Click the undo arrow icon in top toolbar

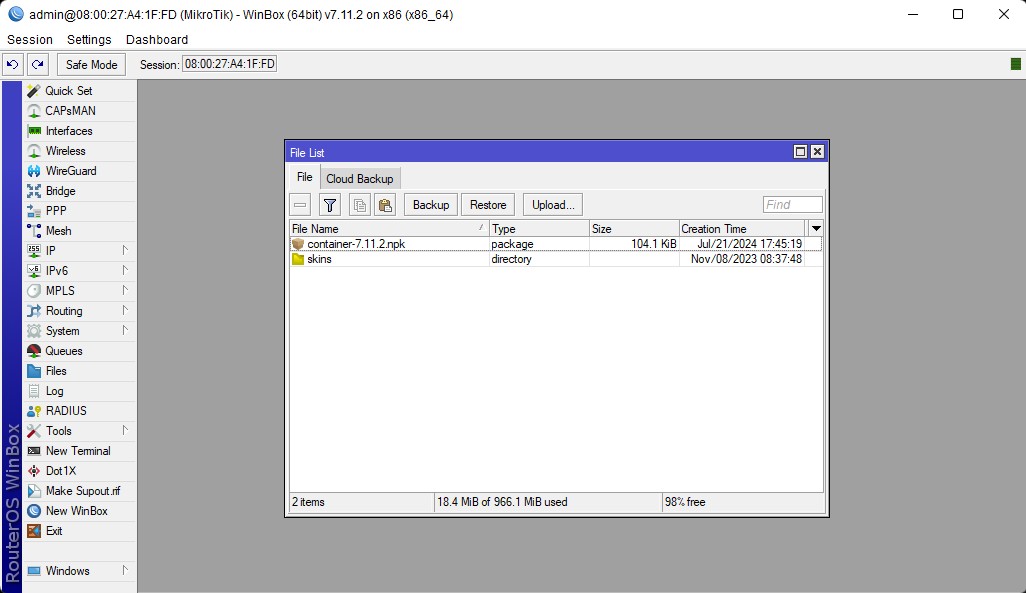tap(13, 65)
